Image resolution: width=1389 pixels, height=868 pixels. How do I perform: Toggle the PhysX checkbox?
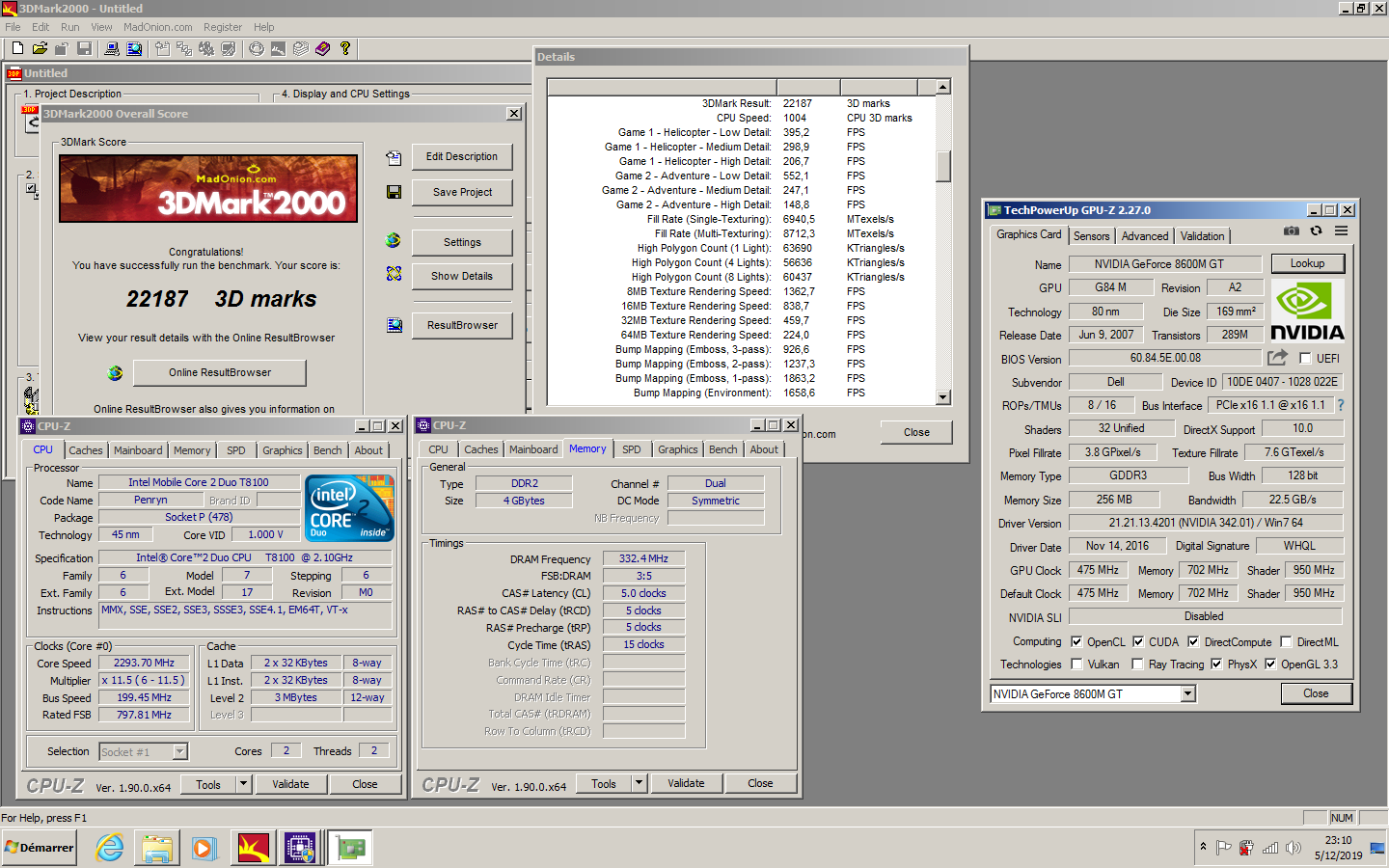click(x=1216, y=665)
